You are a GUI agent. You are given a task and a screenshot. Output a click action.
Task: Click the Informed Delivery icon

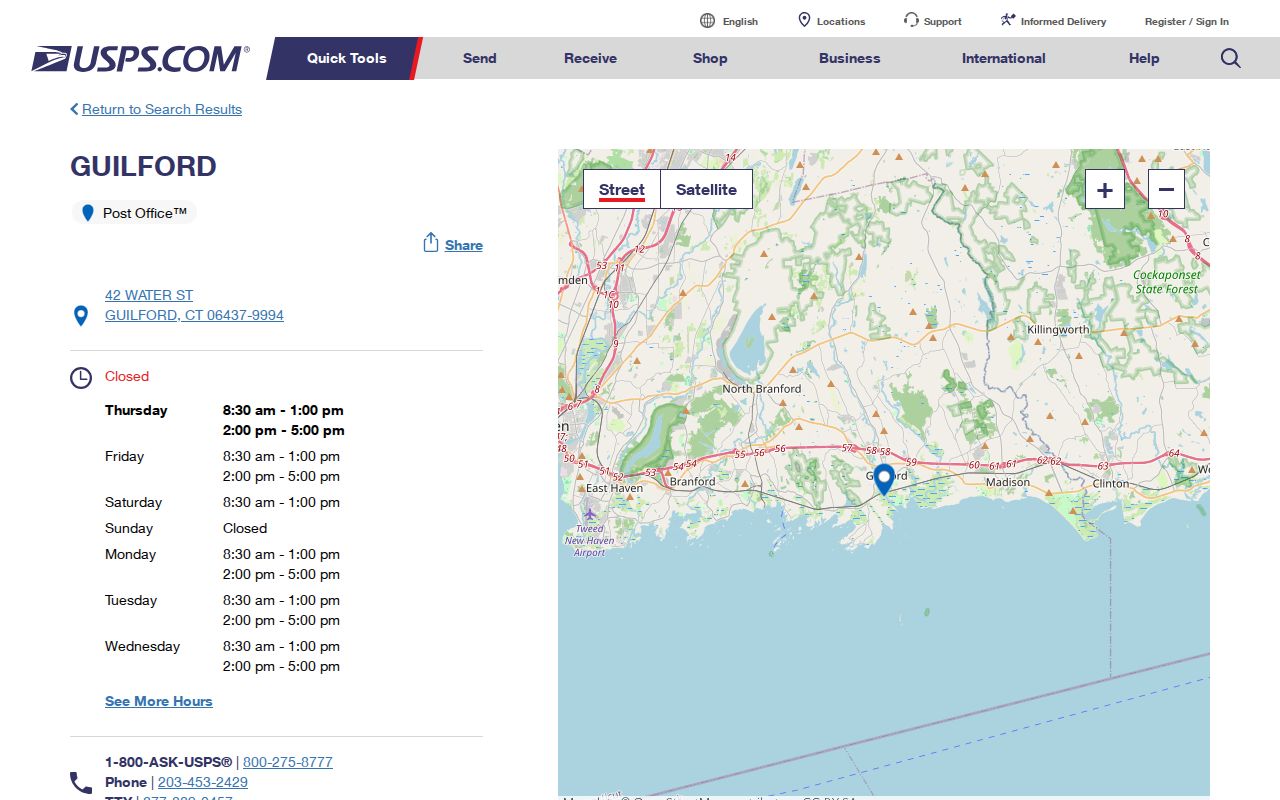1008,20
